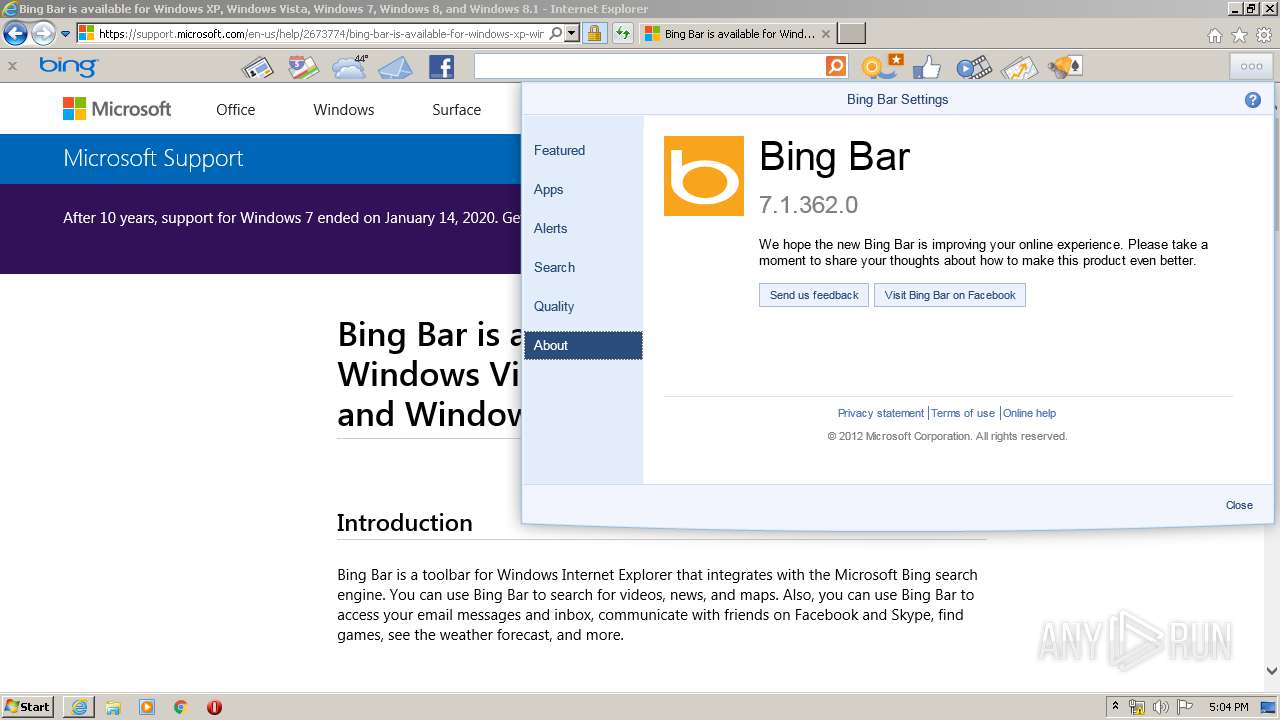
Task: Click the refresh page button
Action: click(x=623, y=34)
